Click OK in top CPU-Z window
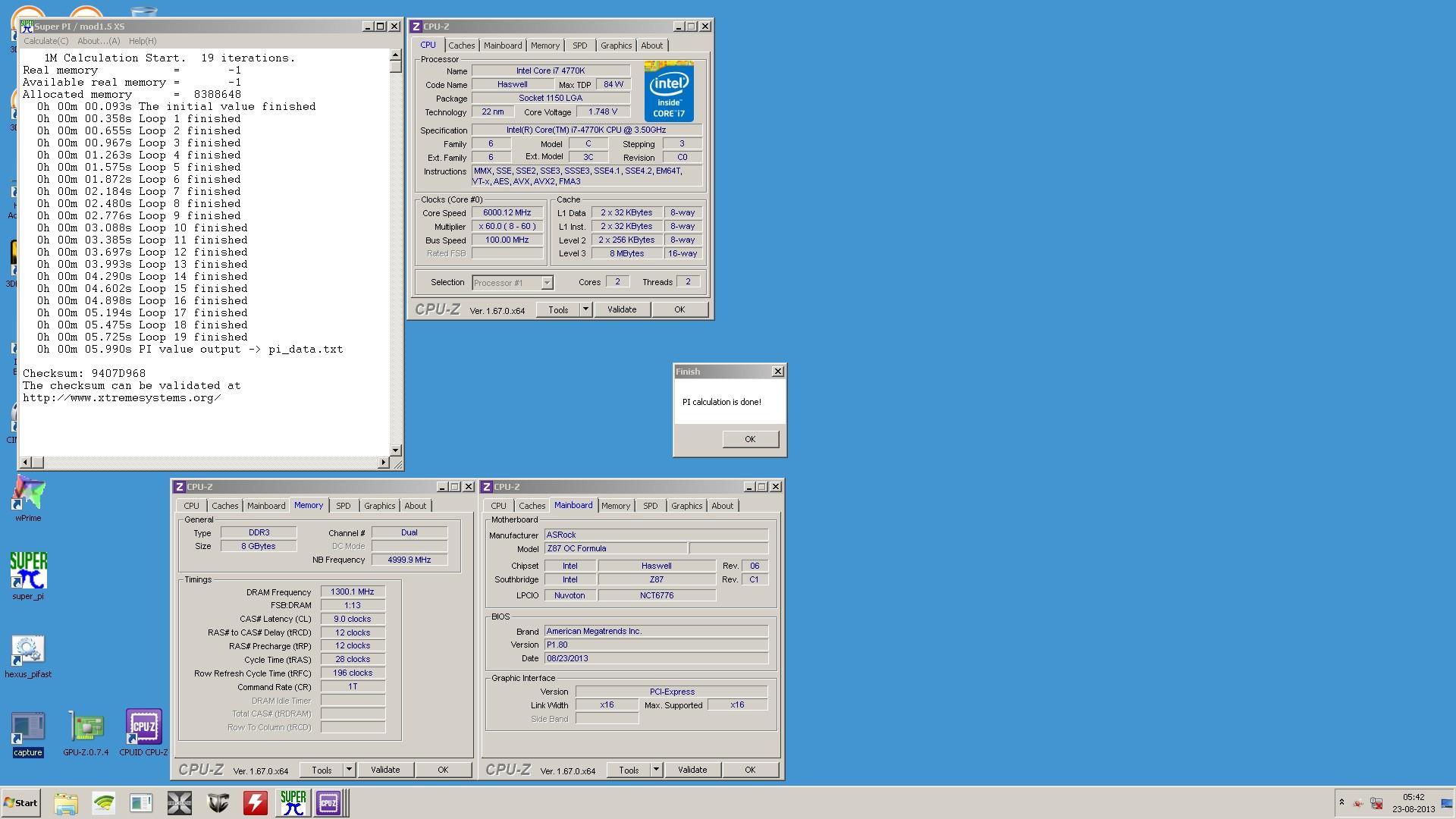Viewport: 1456px width, 819px height. (679, 309)
